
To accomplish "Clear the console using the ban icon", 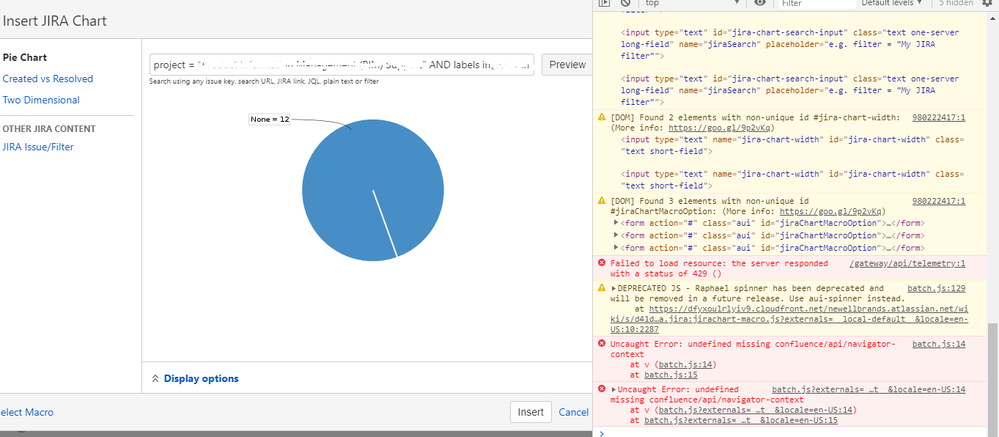I will tap(625, 3).
